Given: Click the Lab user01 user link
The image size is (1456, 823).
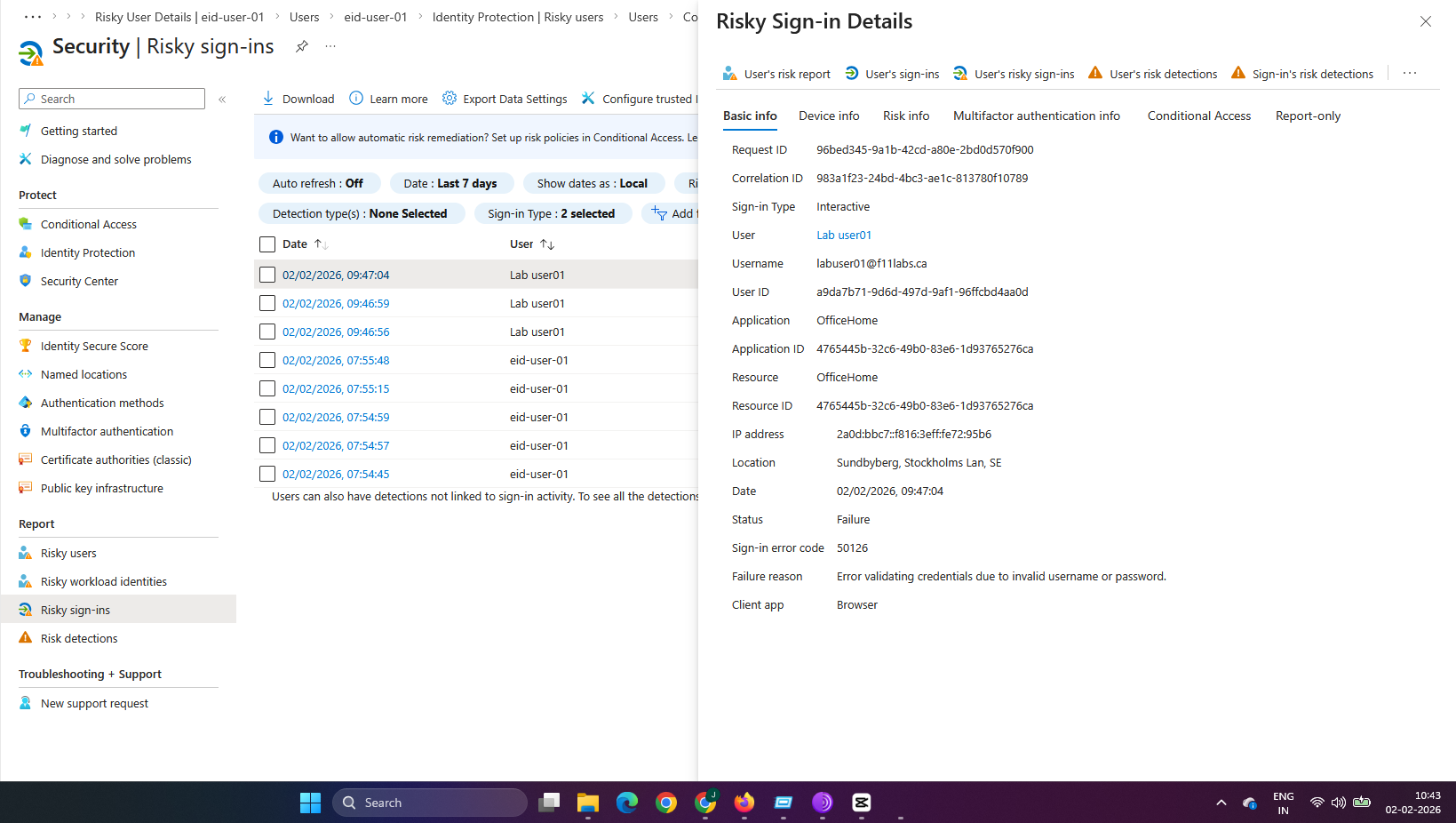Looking at the screenshot, I should 844,236.
